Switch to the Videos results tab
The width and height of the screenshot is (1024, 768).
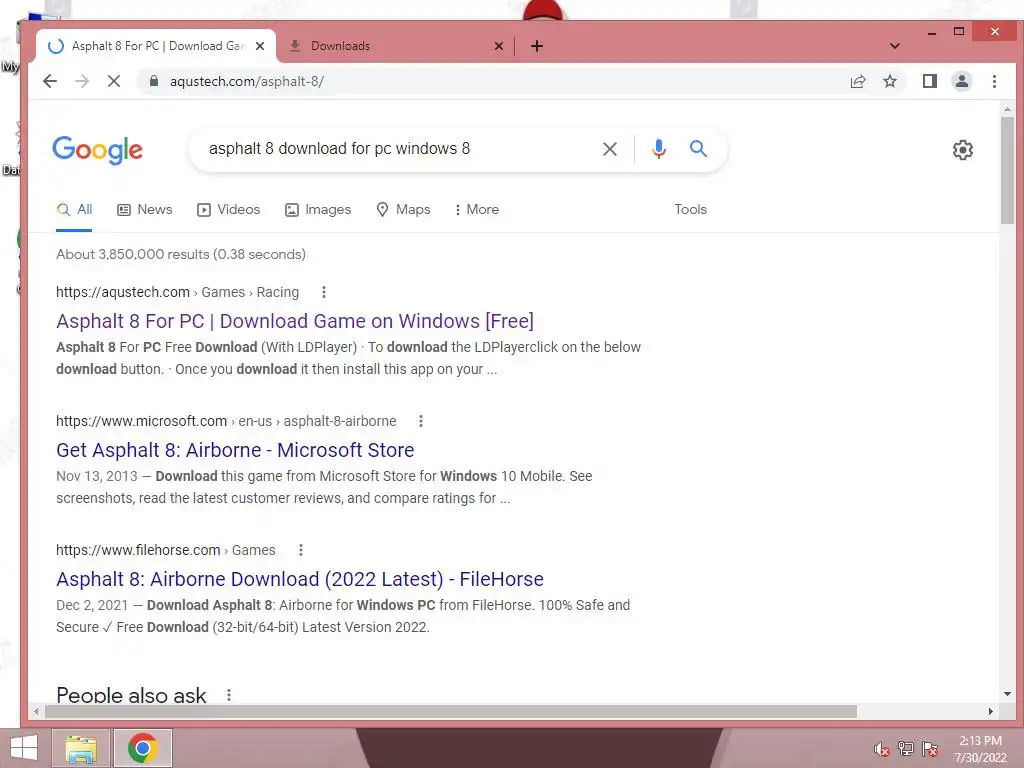click(229, 210)
